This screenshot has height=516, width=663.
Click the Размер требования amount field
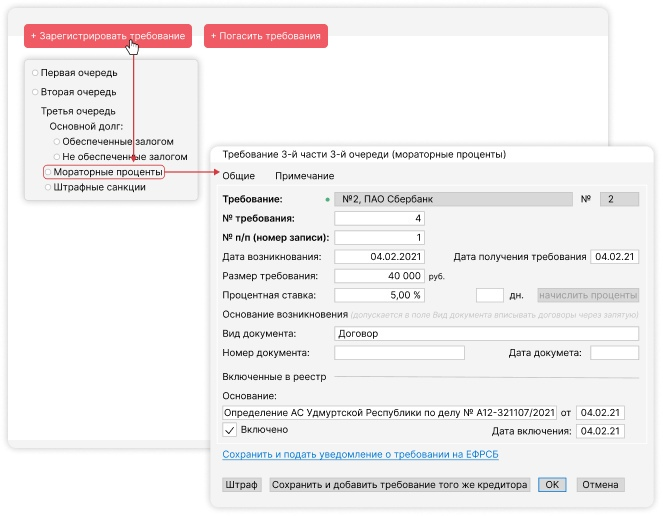[x=379, y=276]
